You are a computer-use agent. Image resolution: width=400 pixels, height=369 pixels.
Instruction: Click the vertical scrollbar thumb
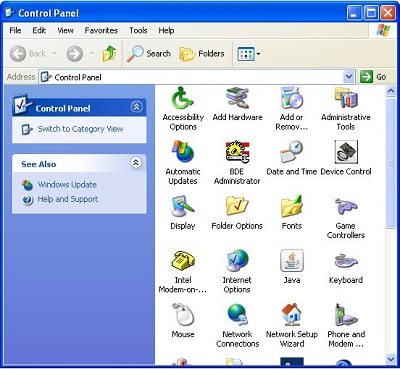(391, 163)
